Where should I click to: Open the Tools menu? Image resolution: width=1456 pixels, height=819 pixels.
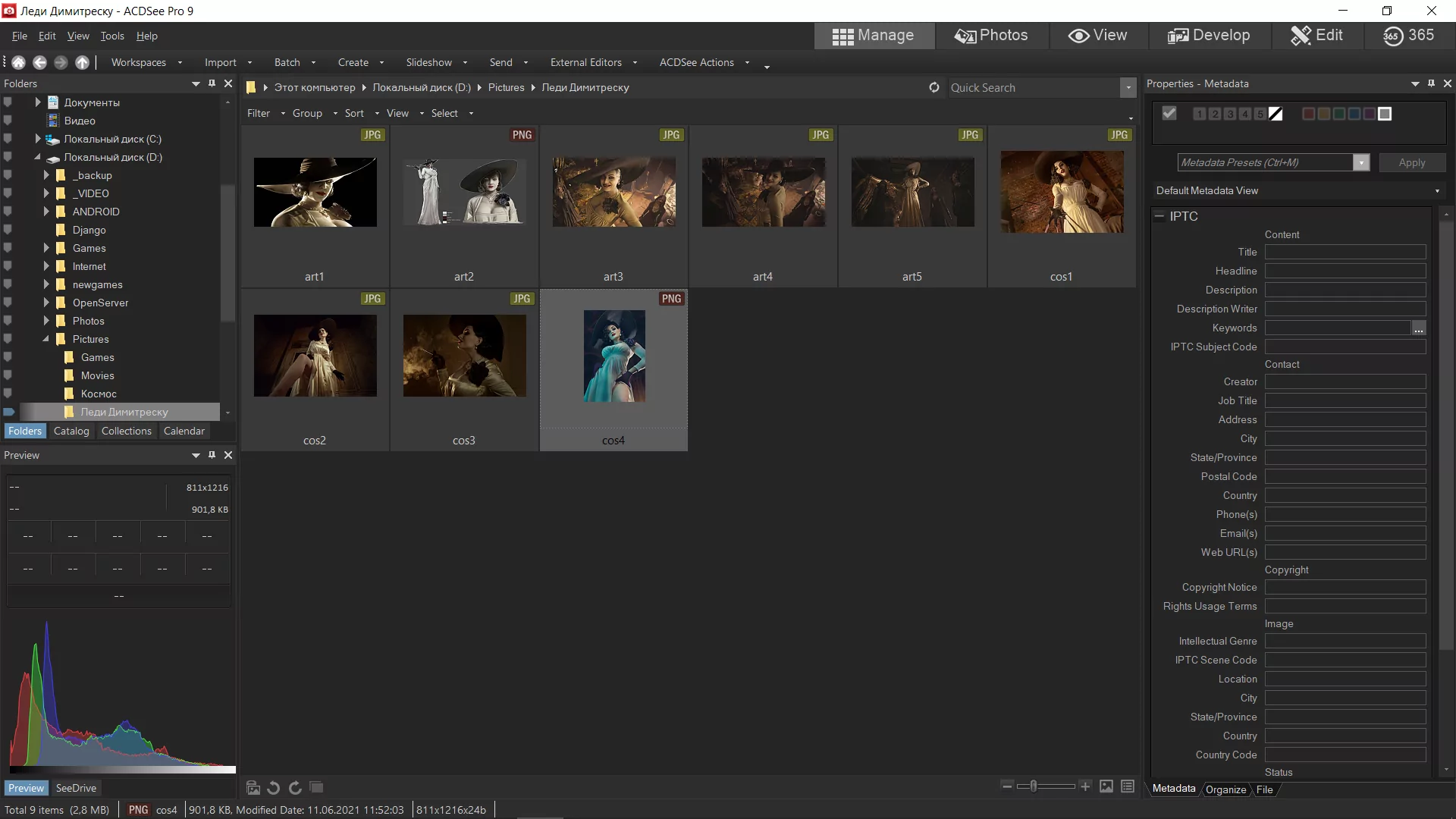(111, 36)
